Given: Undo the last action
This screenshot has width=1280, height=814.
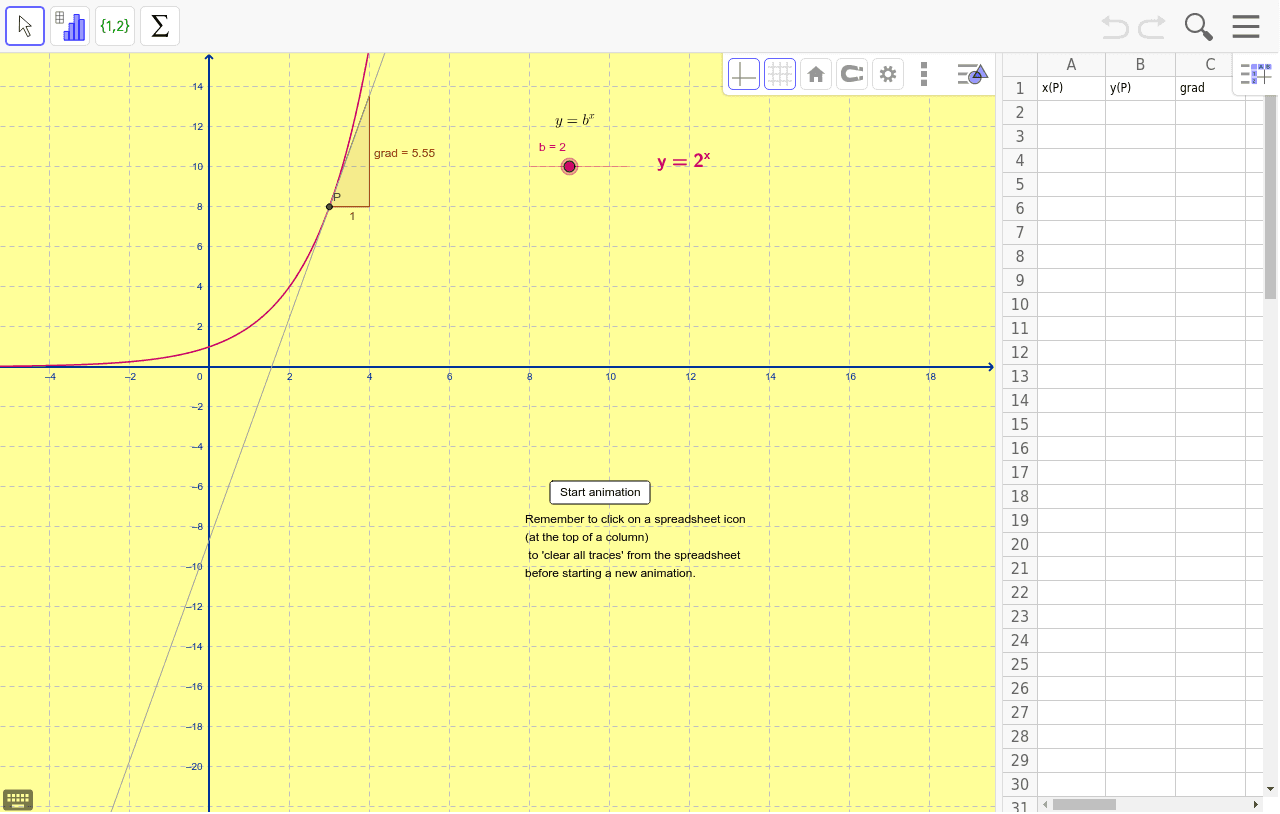Looking at the screenshot, I should pyautogui.click(x=1115, y=26).
